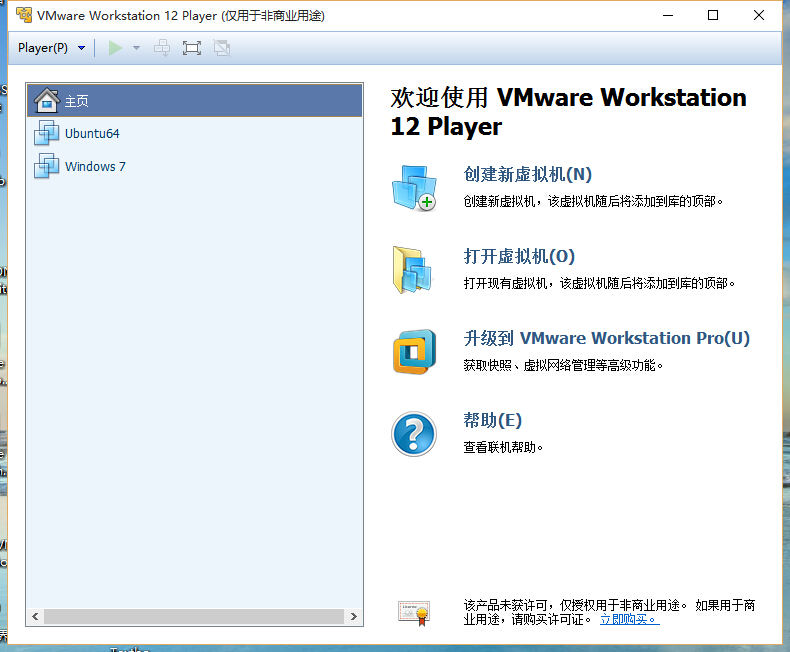Select the Windows 7 virtual machine

pos(194,166)
